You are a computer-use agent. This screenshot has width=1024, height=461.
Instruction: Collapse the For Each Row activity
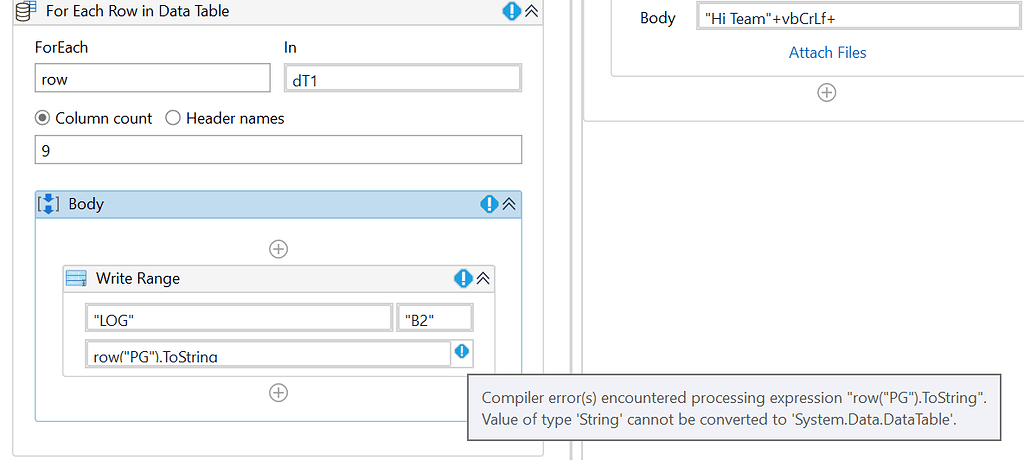(532, 11)
